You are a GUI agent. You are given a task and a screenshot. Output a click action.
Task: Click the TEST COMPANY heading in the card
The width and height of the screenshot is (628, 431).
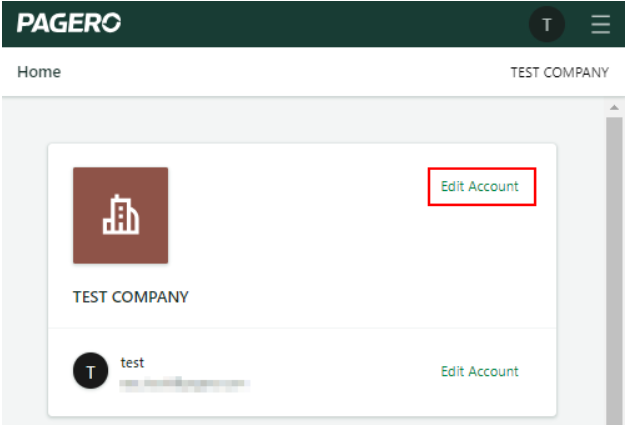tap(131, 297)
